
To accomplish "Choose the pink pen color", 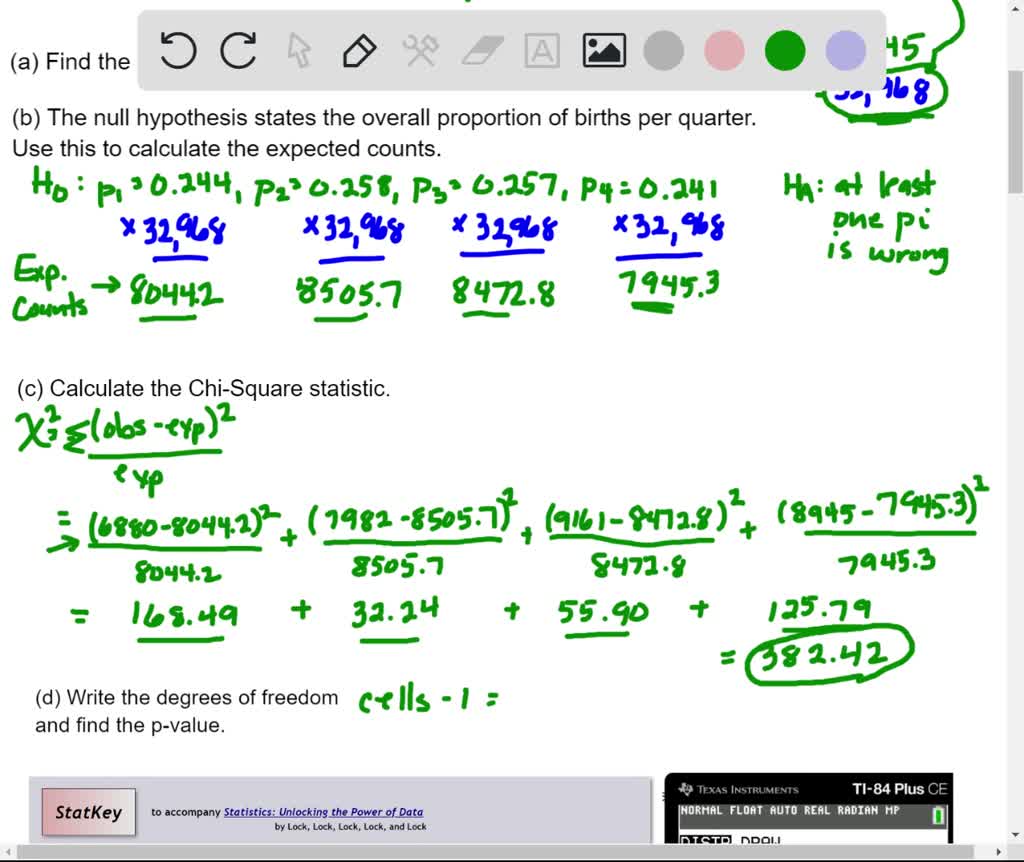I will tap(724, 51).
